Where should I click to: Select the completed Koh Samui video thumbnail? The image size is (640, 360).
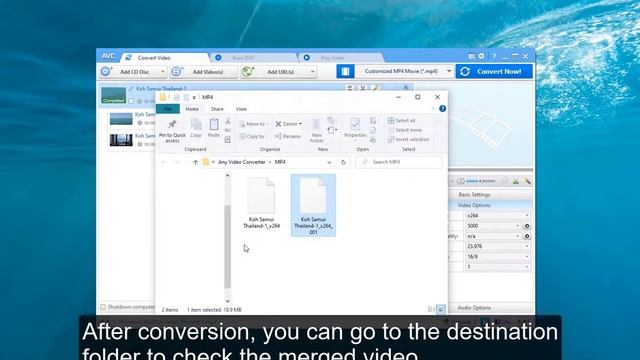(113, 95)
